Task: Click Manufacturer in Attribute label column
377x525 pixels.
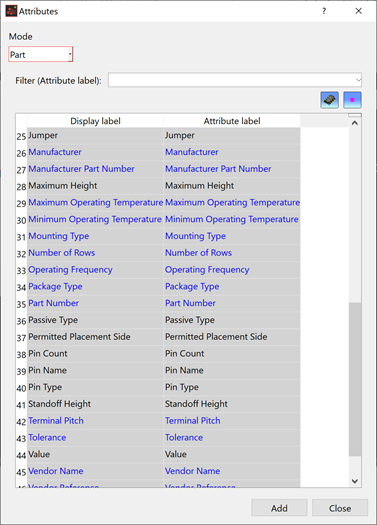Action: click(x=232, y=152)
